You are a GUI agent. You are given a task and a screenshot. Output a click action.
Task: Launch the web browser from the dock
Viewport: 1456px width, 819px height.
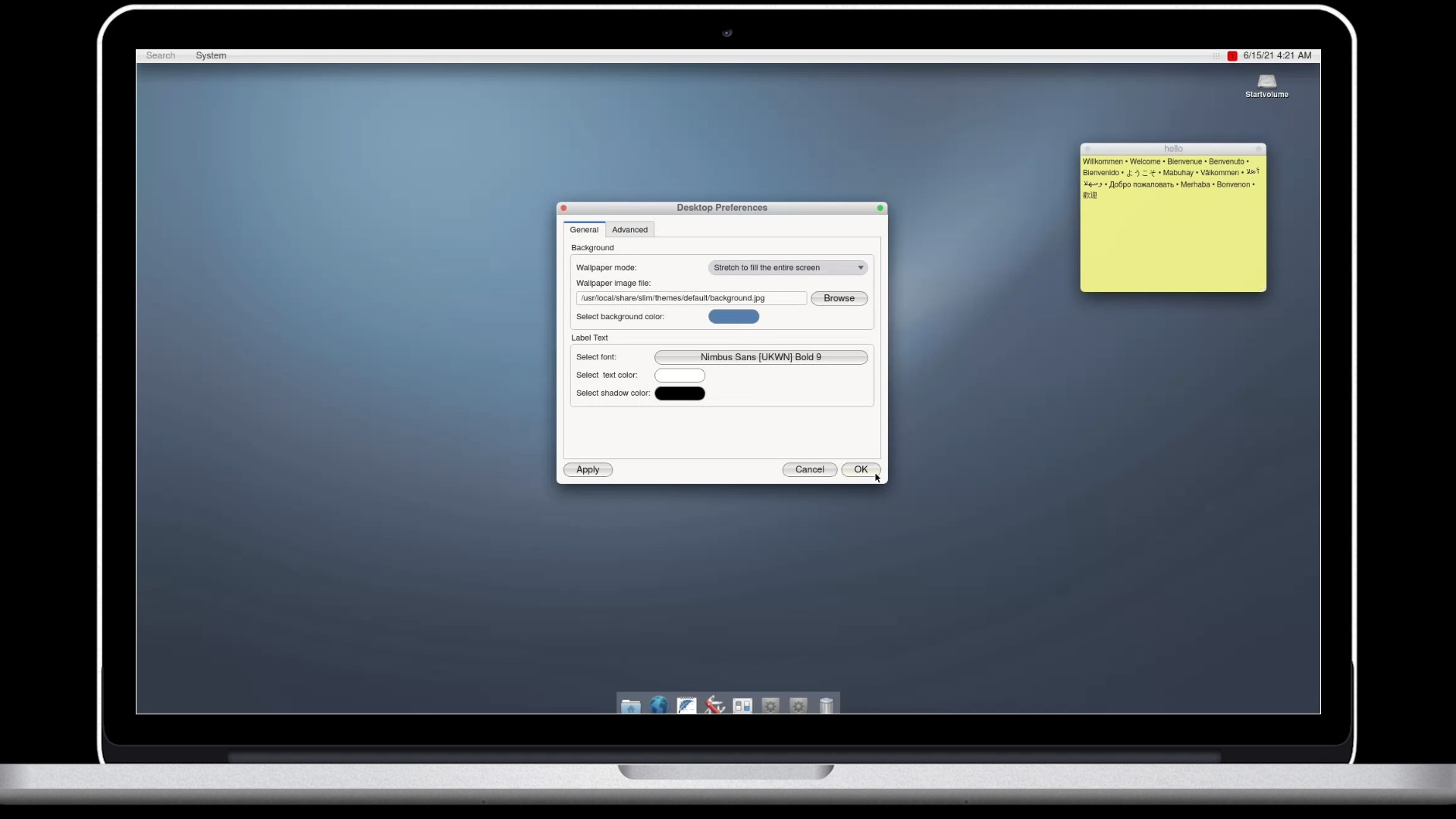tap(658, 704)
